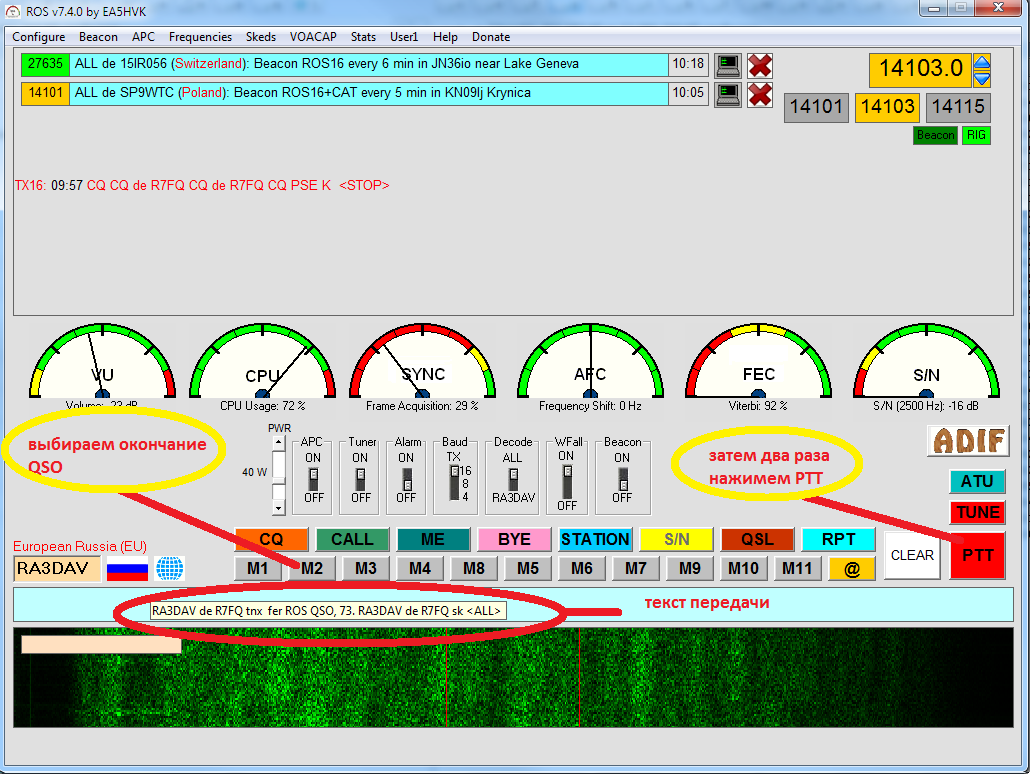Open the Configure menu
1030x774 pixels.
point(38,37)
